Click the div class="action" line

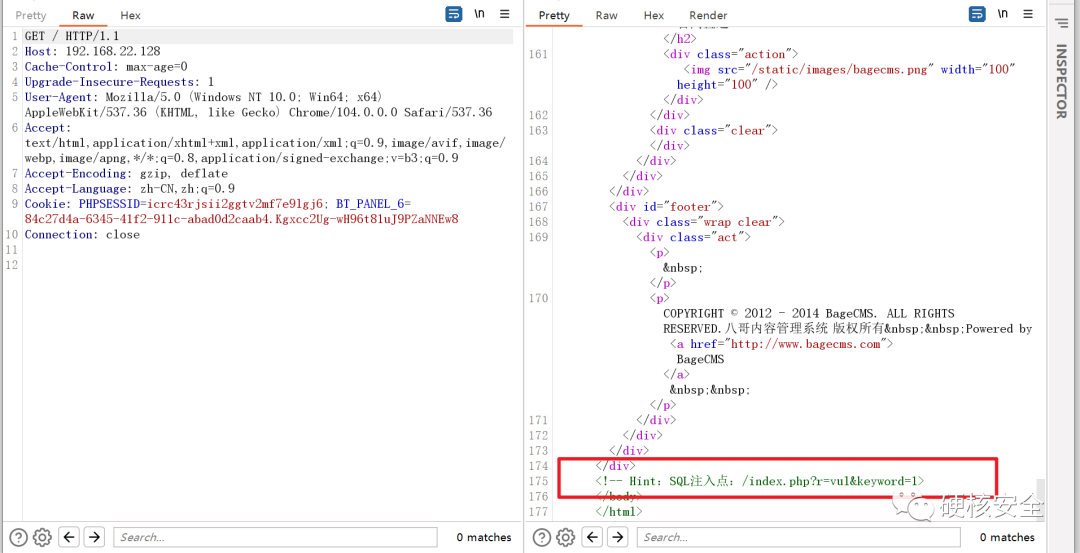tap(731, 54)
